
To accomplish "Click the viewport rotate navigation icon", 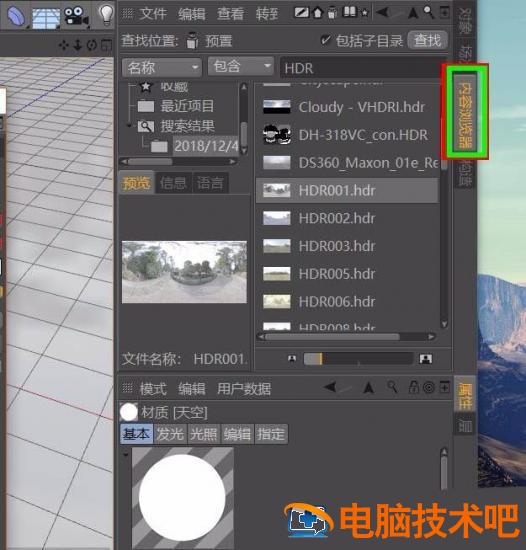I will [x=92, y=45].
